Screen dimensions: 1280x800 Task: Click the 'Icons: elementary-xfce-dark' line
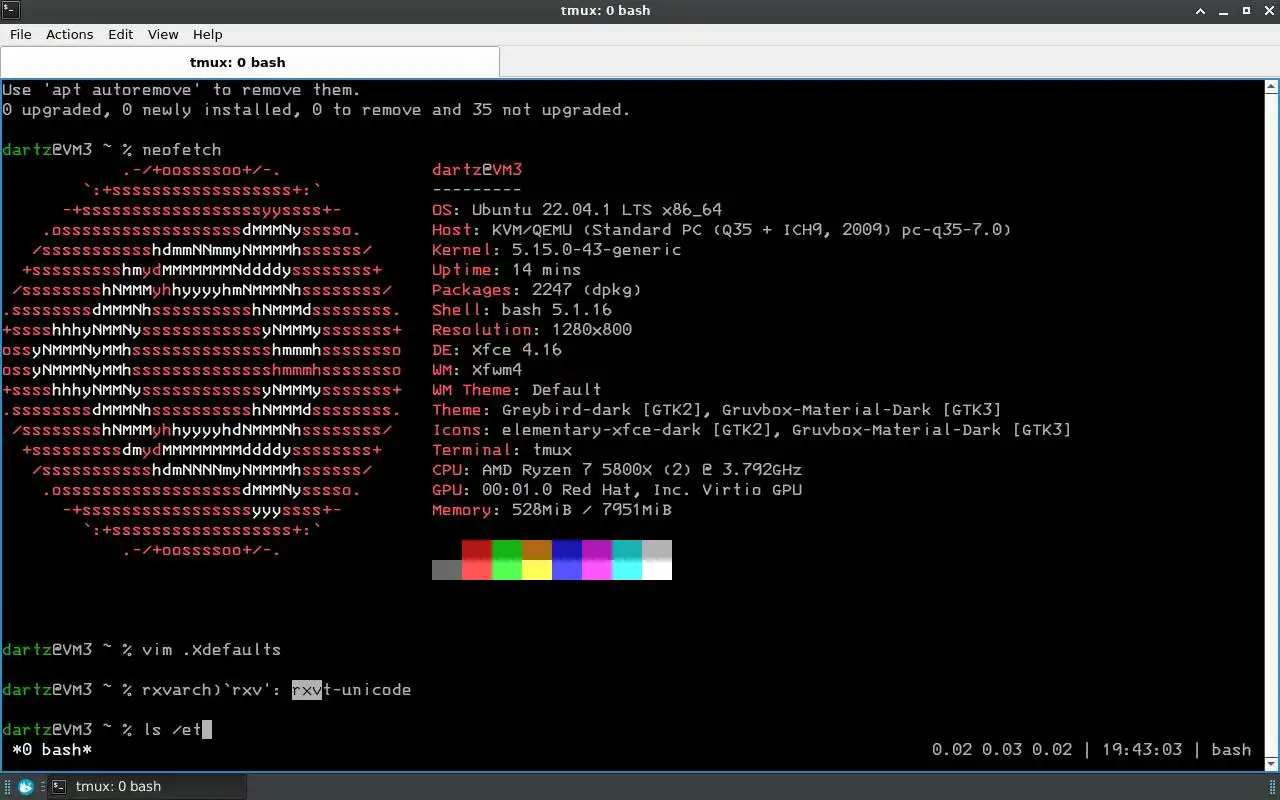pyautogui.click(x=752, y=430)
